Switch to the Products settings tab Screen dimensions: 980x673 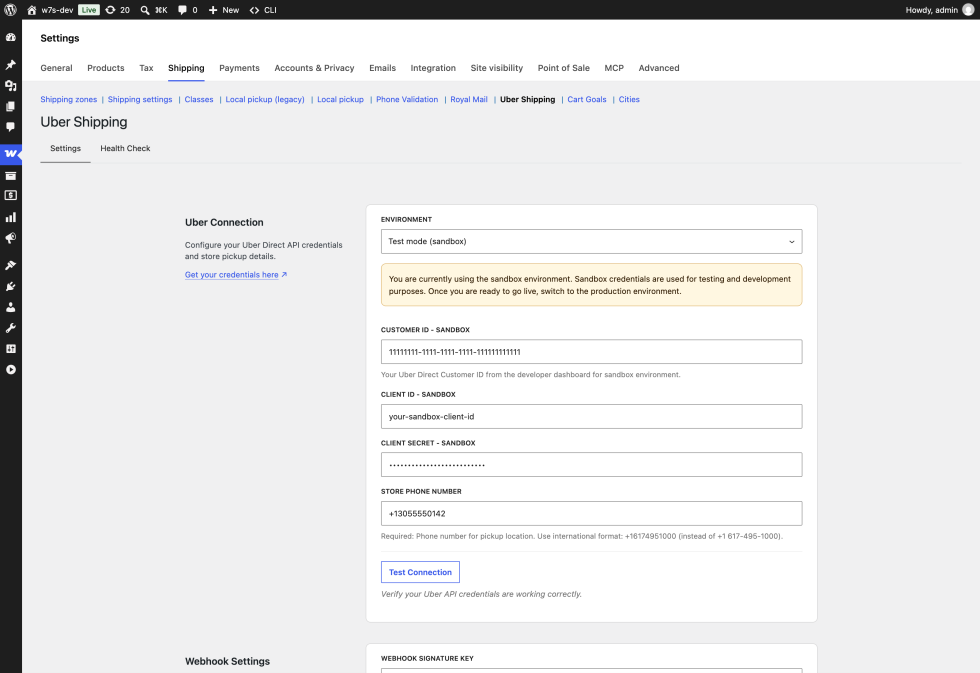click(x=106, y=68)
